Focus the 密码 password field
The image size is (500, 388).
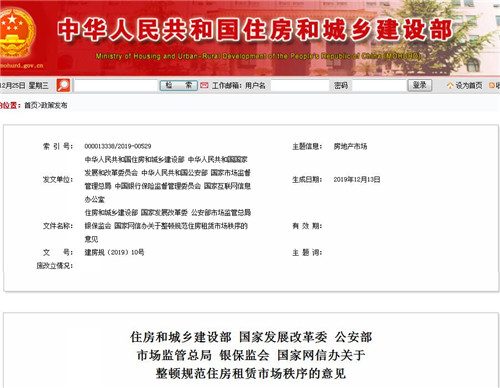click(x=379, y=86)
